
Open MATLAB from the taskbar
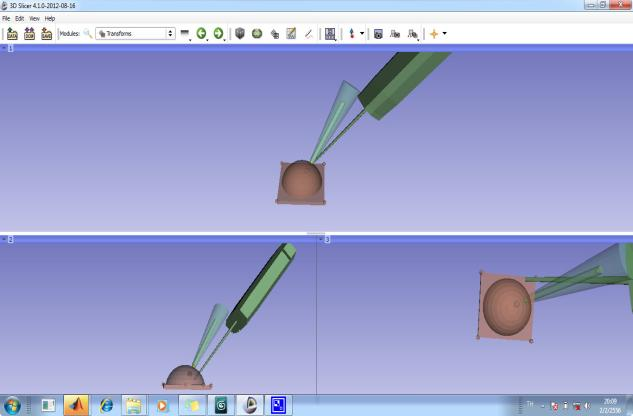76,405
